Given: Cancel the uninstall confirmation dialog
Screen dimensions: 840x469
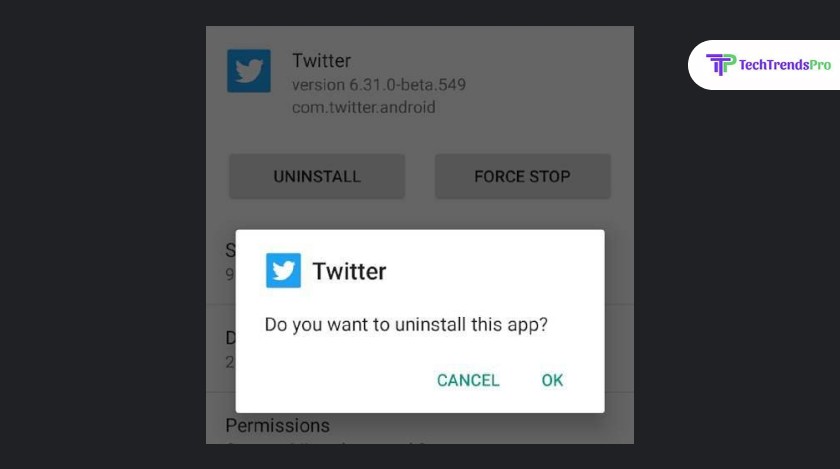Looking at the screenshot, I should pos(468,380).
